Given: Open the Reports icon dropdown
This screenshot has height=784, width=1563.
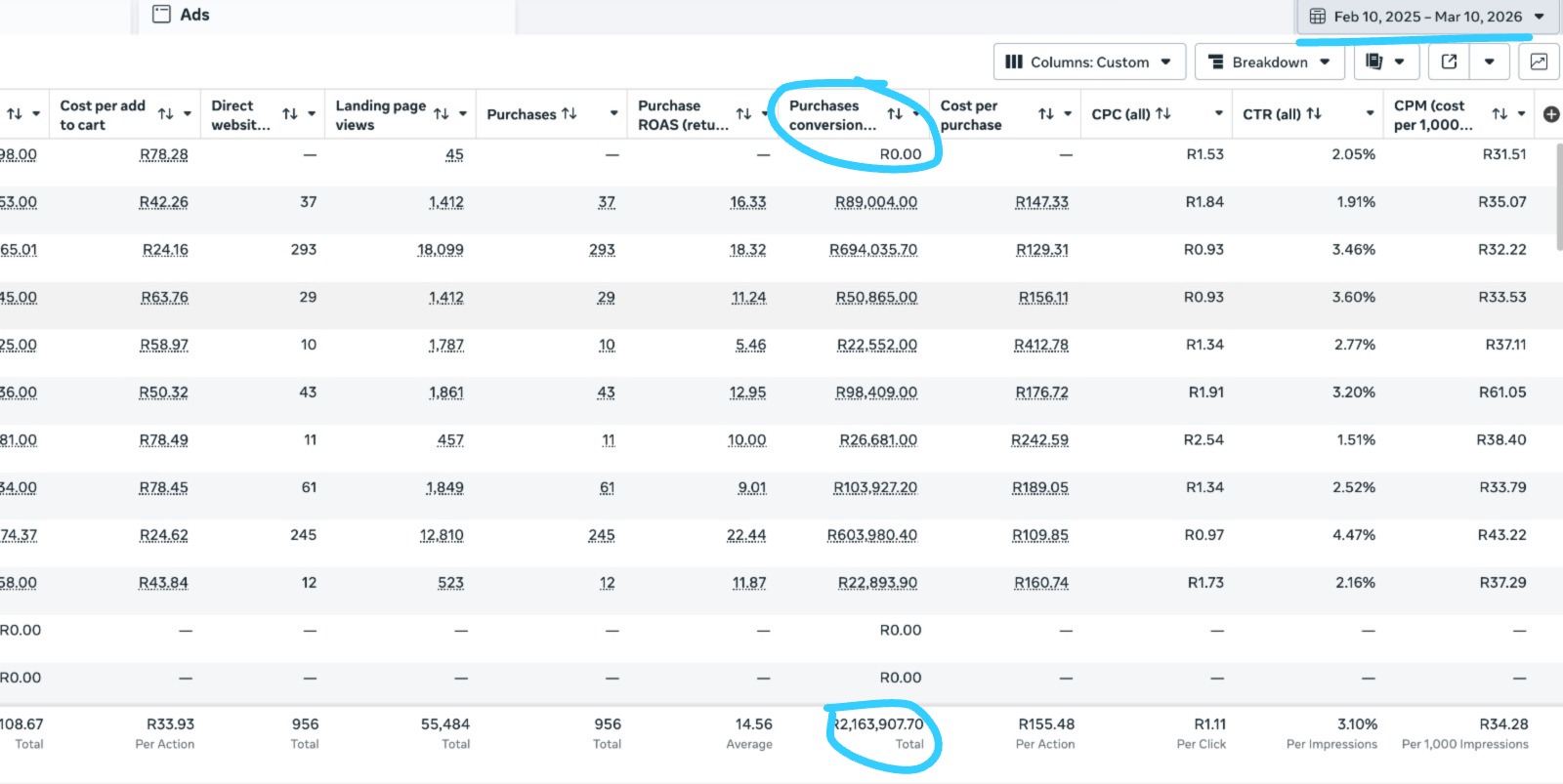Looking at the screenshot, I should coord(1384,62).
